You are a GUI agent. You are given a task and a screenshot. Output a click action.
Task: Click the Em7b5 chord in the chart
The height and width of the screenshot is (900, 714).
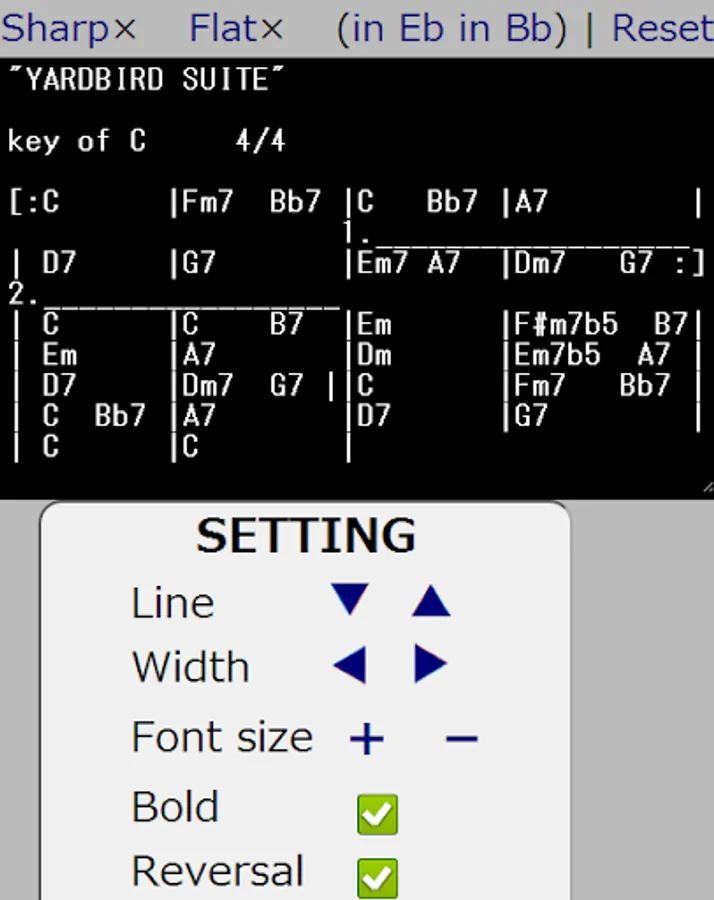click(x=557, y=355)
